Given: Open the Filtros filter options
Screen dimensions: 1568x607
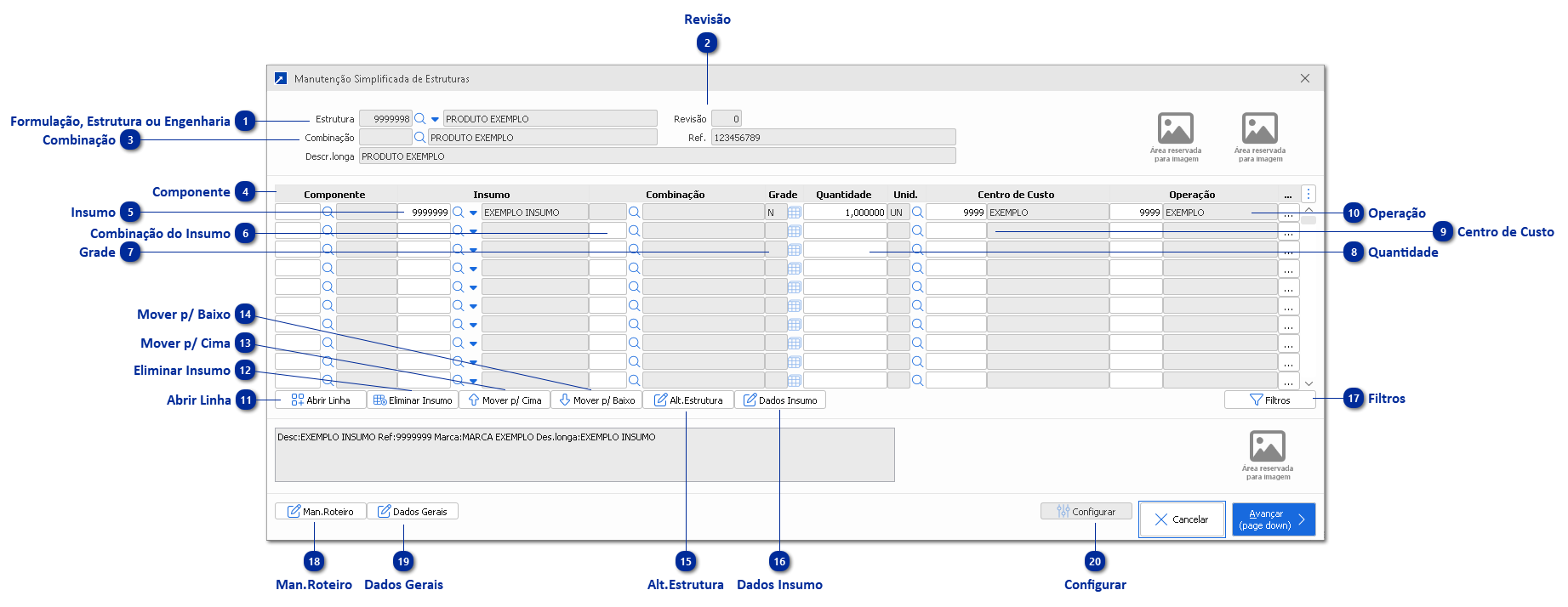Looking at the screenshot, I should pos(1269,400).
